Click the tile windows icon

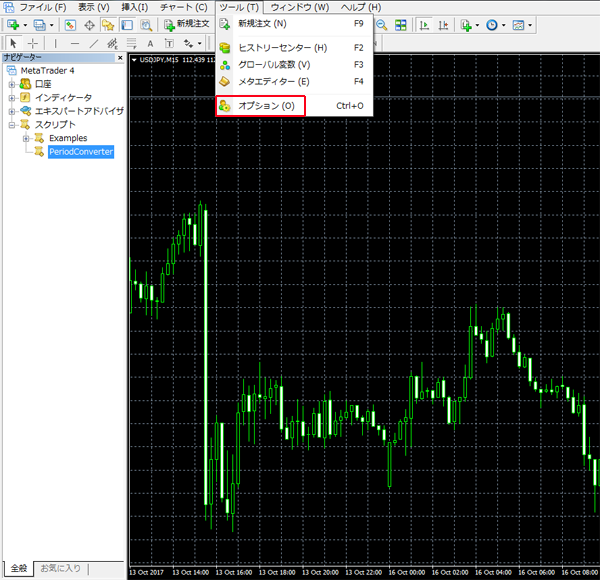402,25
